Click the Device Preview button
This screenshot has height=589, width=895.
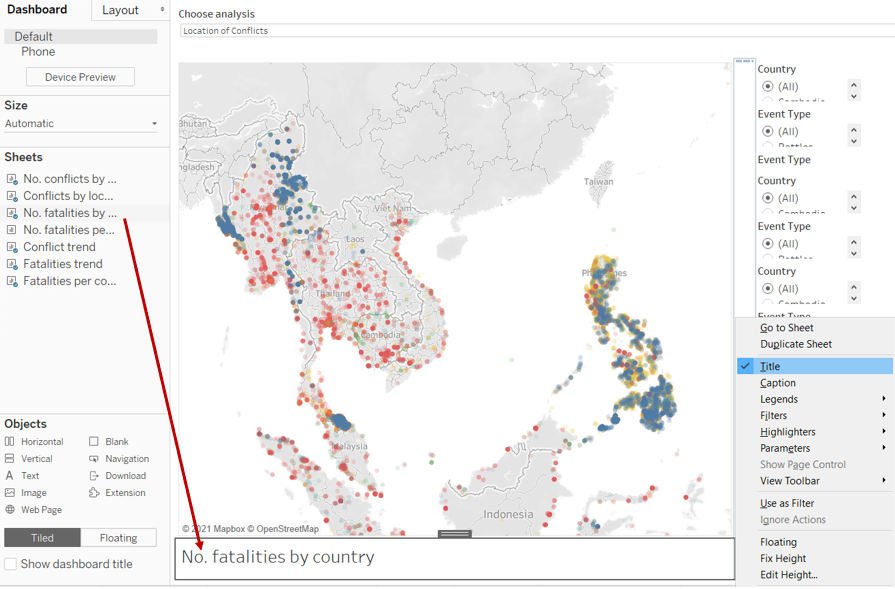(x=80, y=77)
